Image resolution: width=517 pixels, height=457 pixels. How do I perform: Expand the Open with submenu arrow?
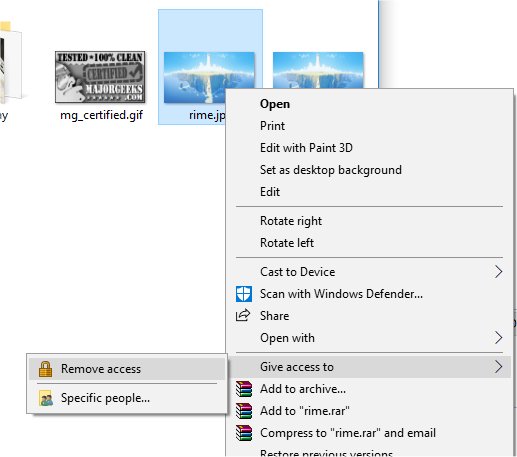pyautogui.click(x=498, y=338)
